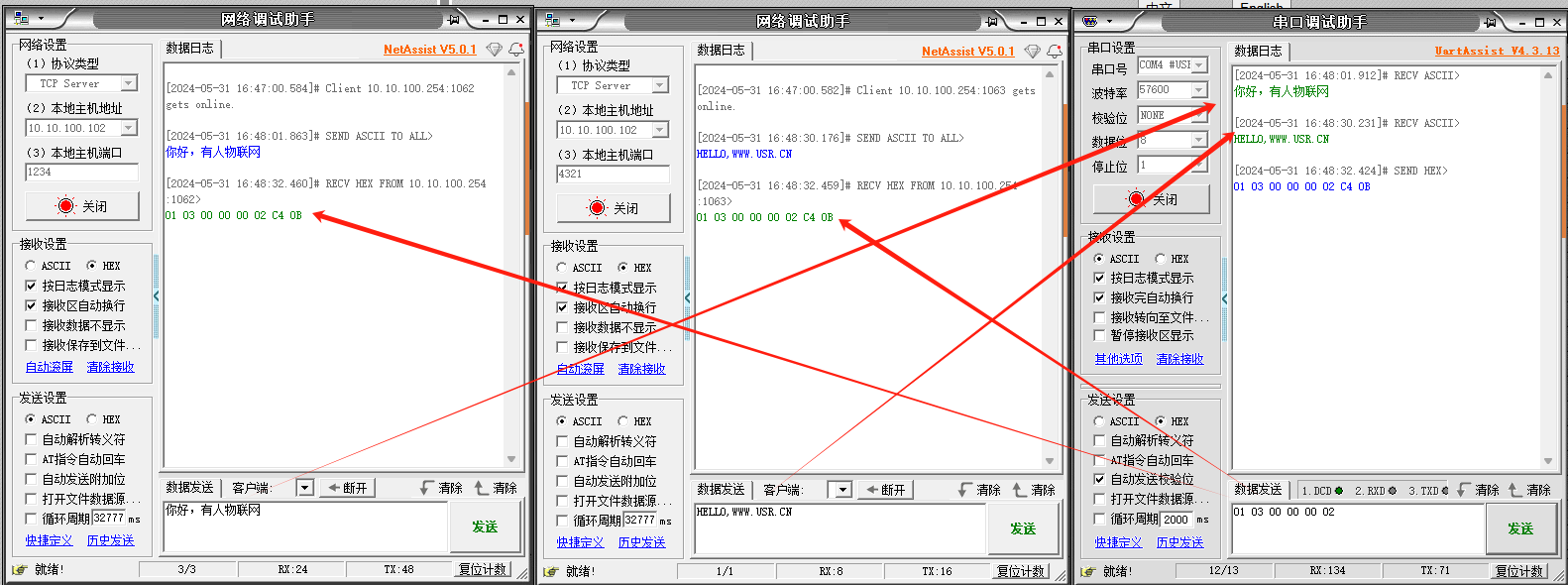Click the bell icon in port 4321 NetAssist window
This screenshot has height=585, width=1568.
click(1055, 51)
